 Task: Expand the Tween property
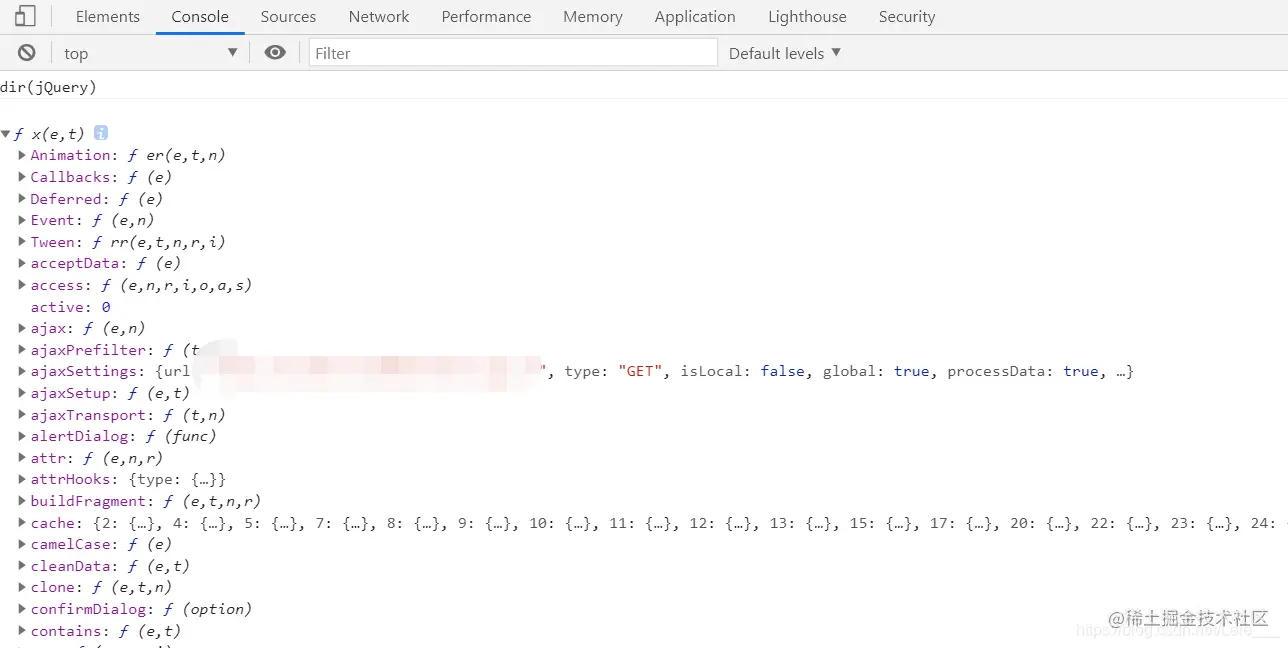pos(22,242)
